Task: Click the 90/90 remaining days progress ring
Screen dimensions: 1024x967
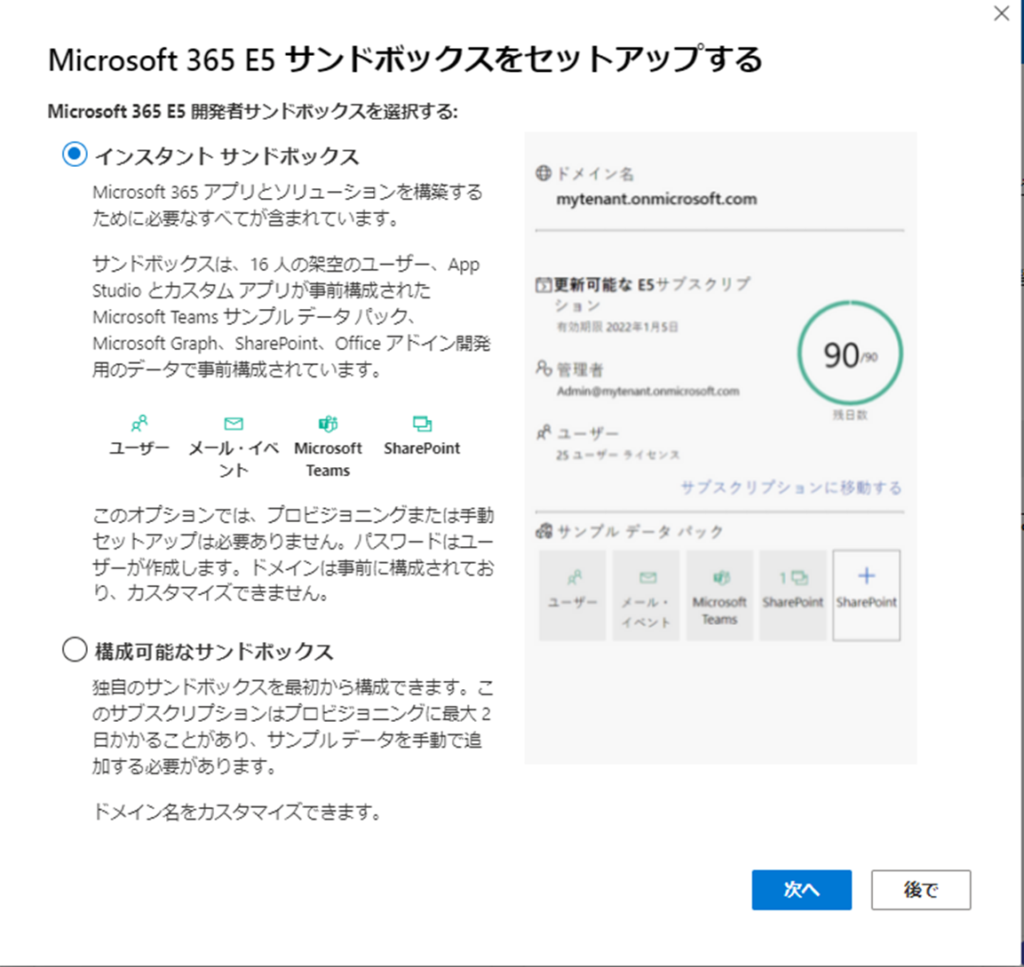Action: click(x=849, y=355)
